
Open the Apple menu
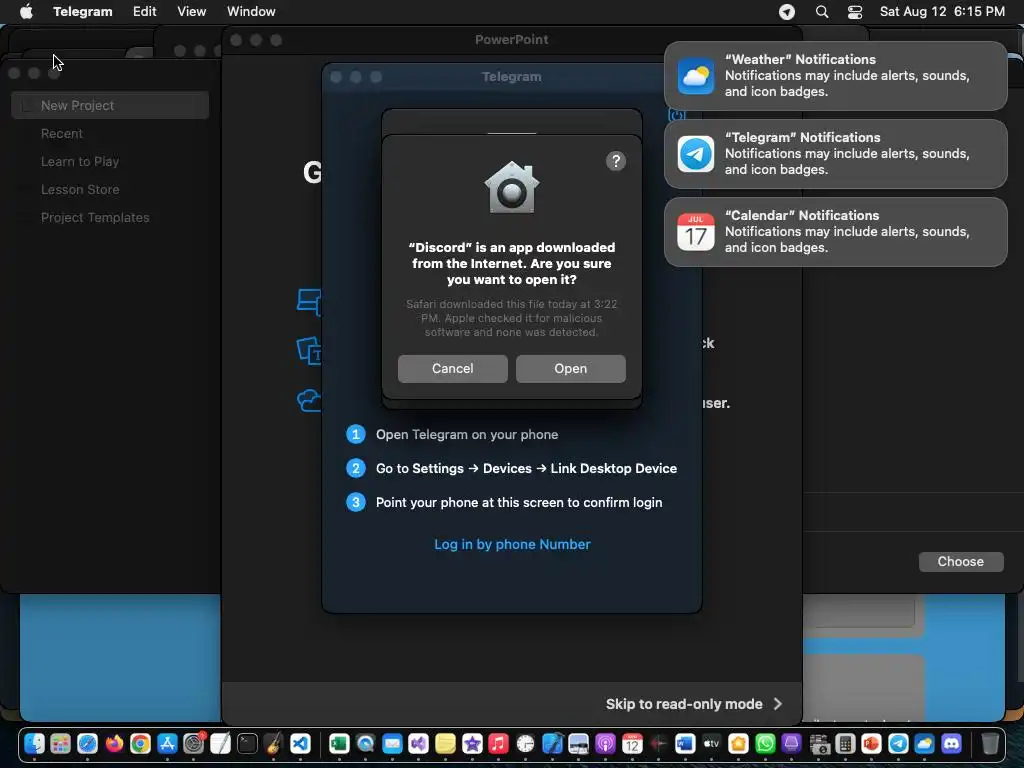click(x=26, y=12)
